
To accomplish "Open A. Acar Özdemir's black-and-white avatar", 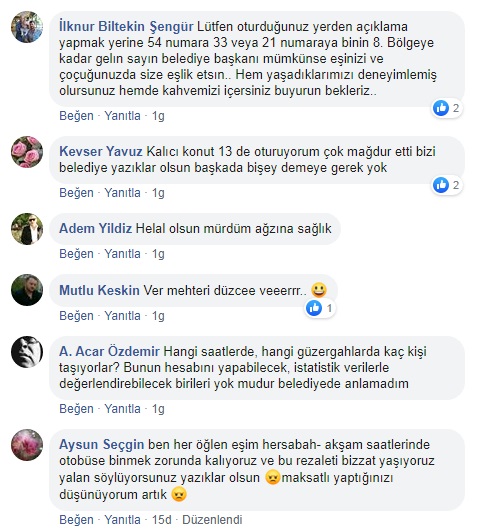I will 27,352.
